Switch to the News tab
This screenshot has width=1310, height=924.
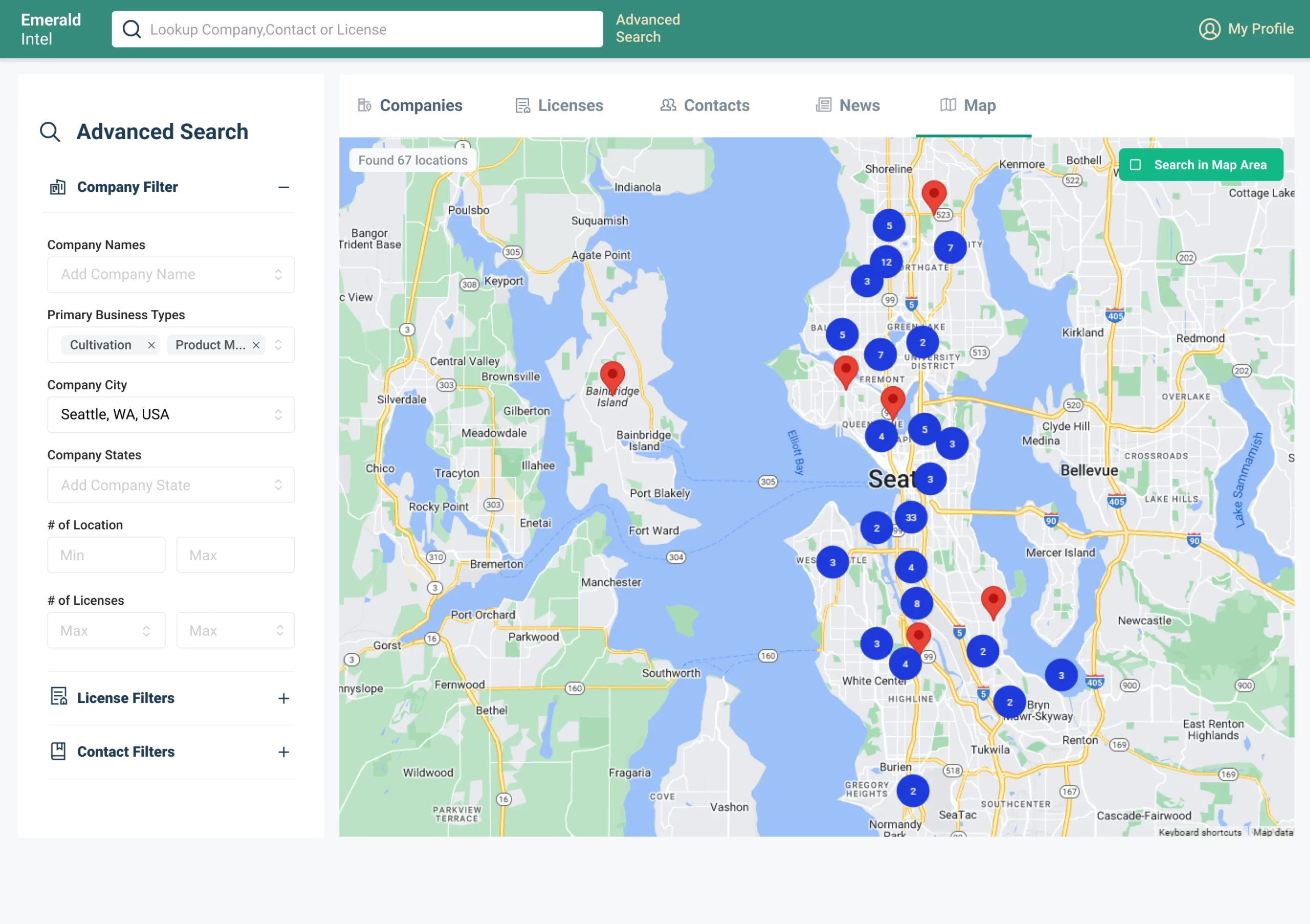(848, 105)
